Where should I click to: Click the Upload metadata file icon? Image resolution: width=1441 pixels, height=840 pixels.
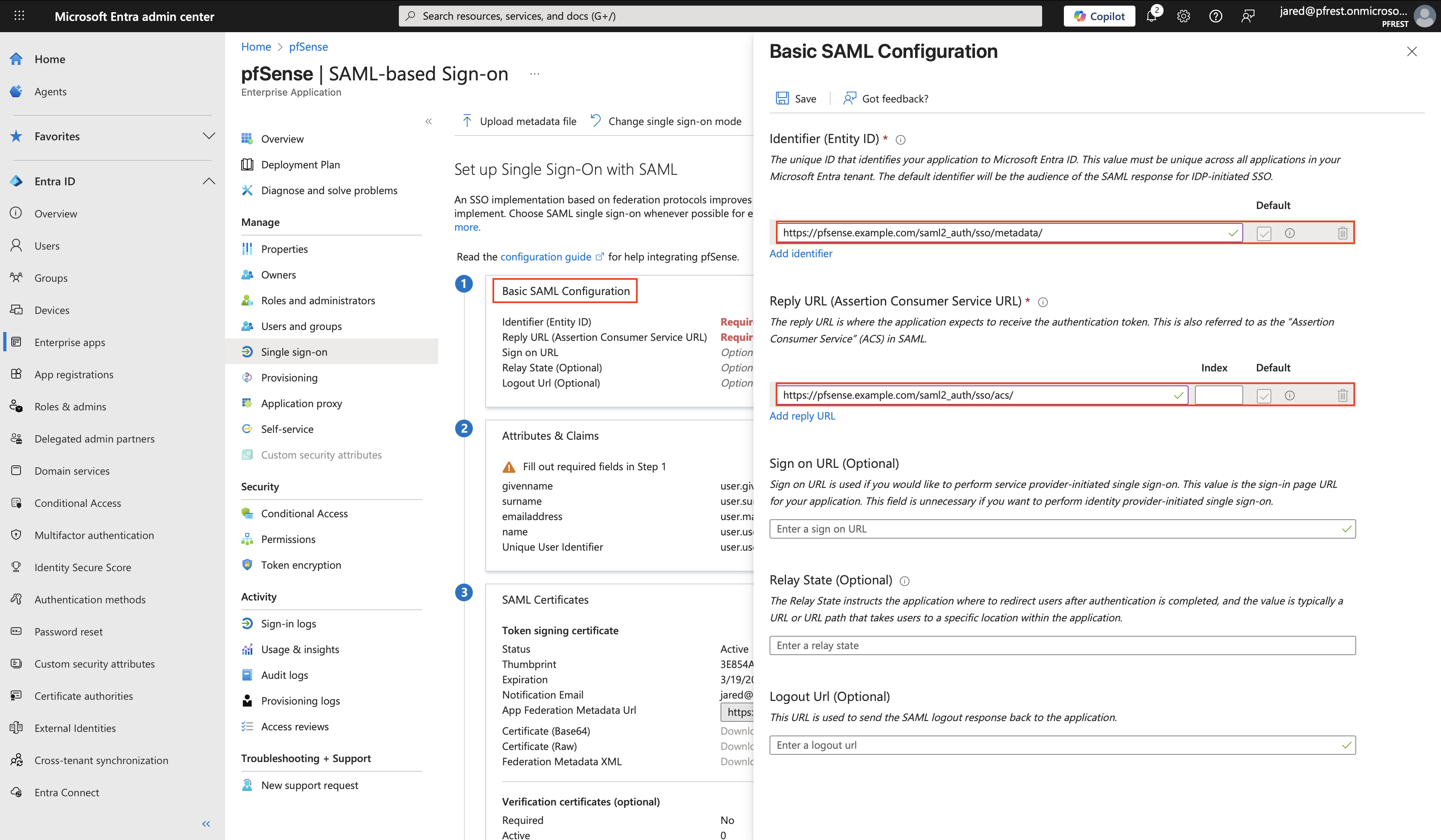tap(467, 121)
